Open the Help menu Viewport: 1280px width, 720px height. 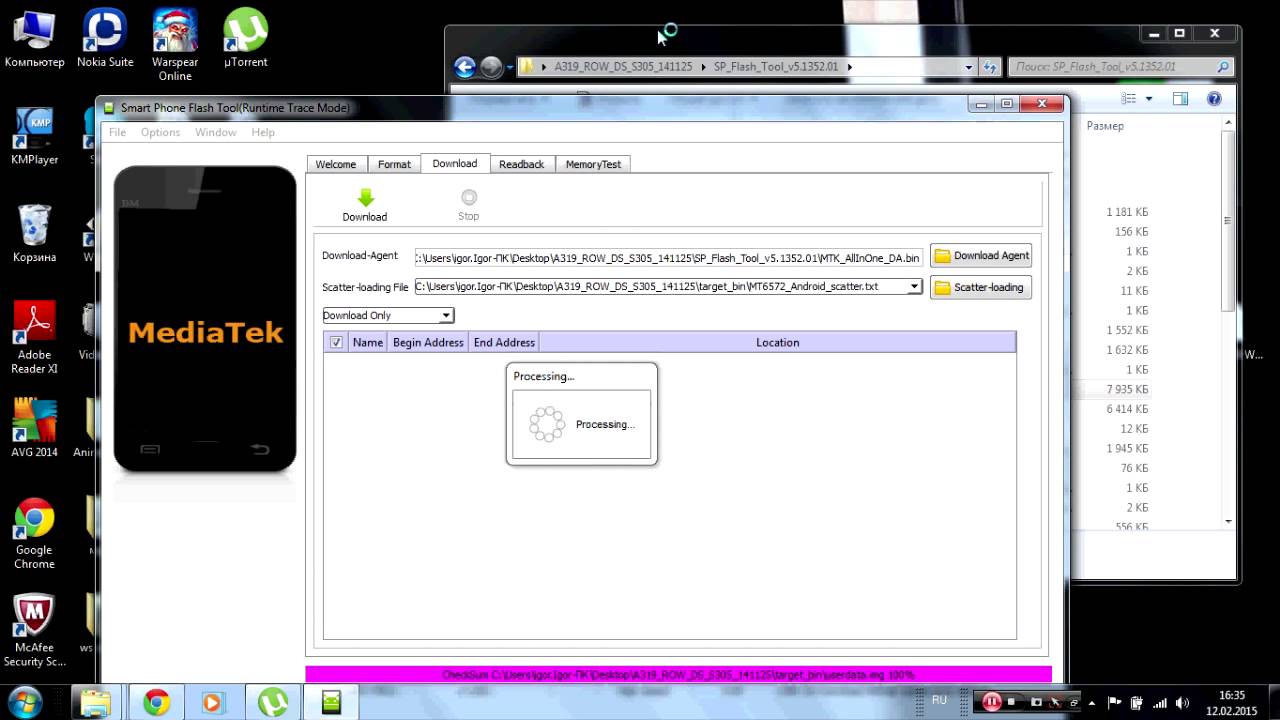263,132
